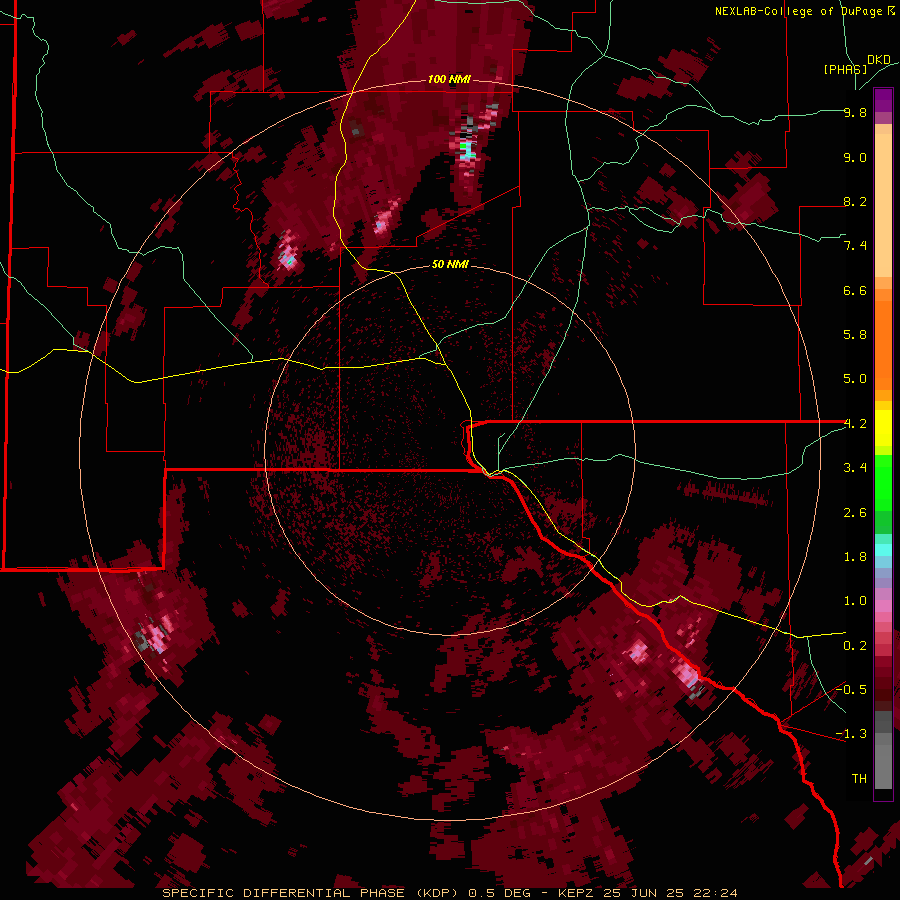The width and height of the screenshot is (900, 900).
Task: Select the -1.3 scale value
Action: pos(852,734)
